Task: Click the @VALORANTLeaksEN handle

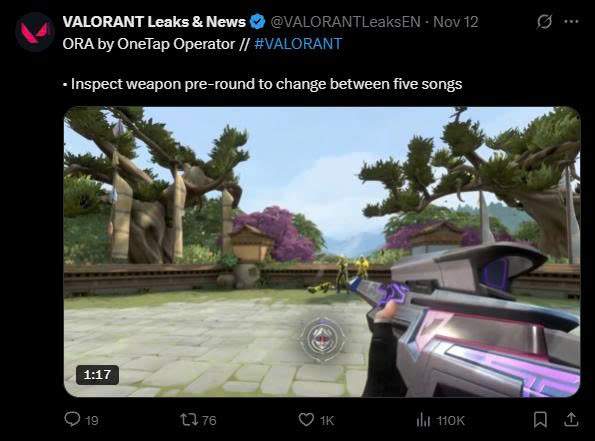Action: 345,22
